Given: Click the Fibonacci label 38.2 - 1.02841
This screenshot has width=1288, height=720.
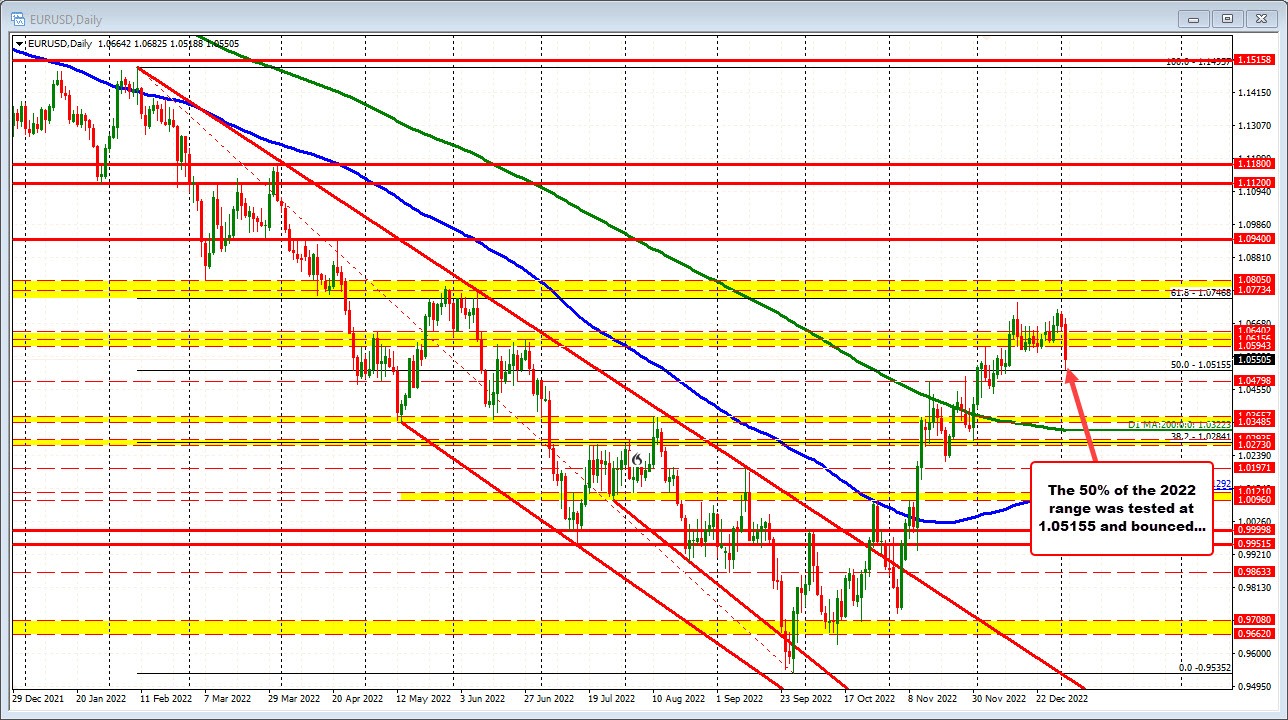Looking at the screenshot, I should [1200, 436].
